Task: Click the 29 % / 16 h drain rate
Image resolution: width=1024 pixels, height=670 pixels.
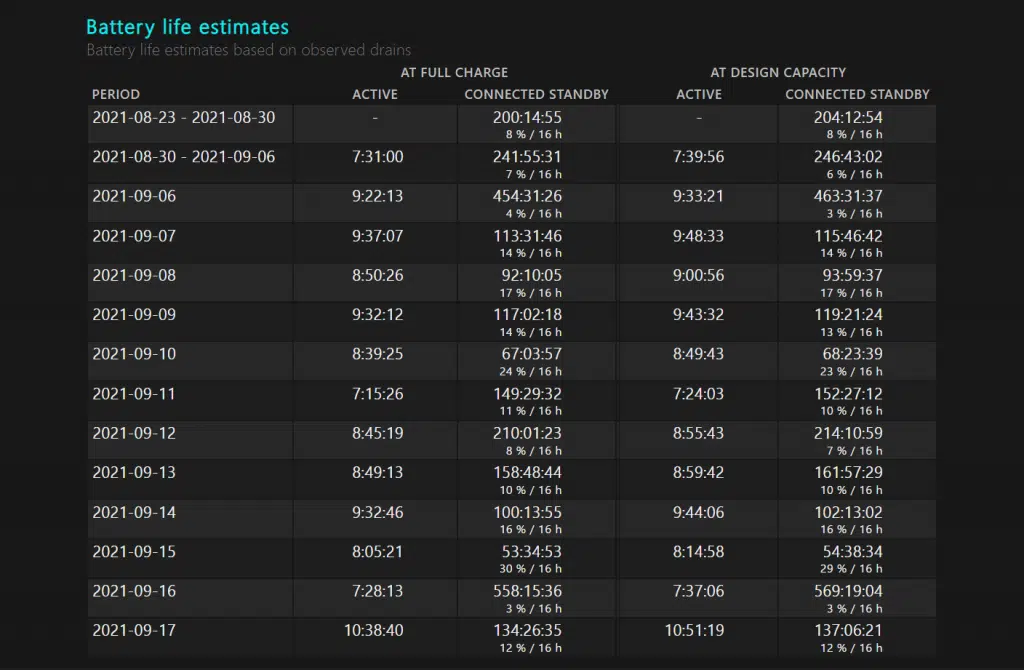Action: (851, 569)
